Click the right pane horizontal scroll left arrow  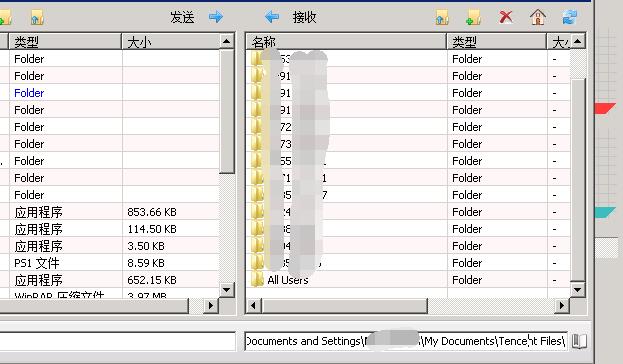click(253, 306)
